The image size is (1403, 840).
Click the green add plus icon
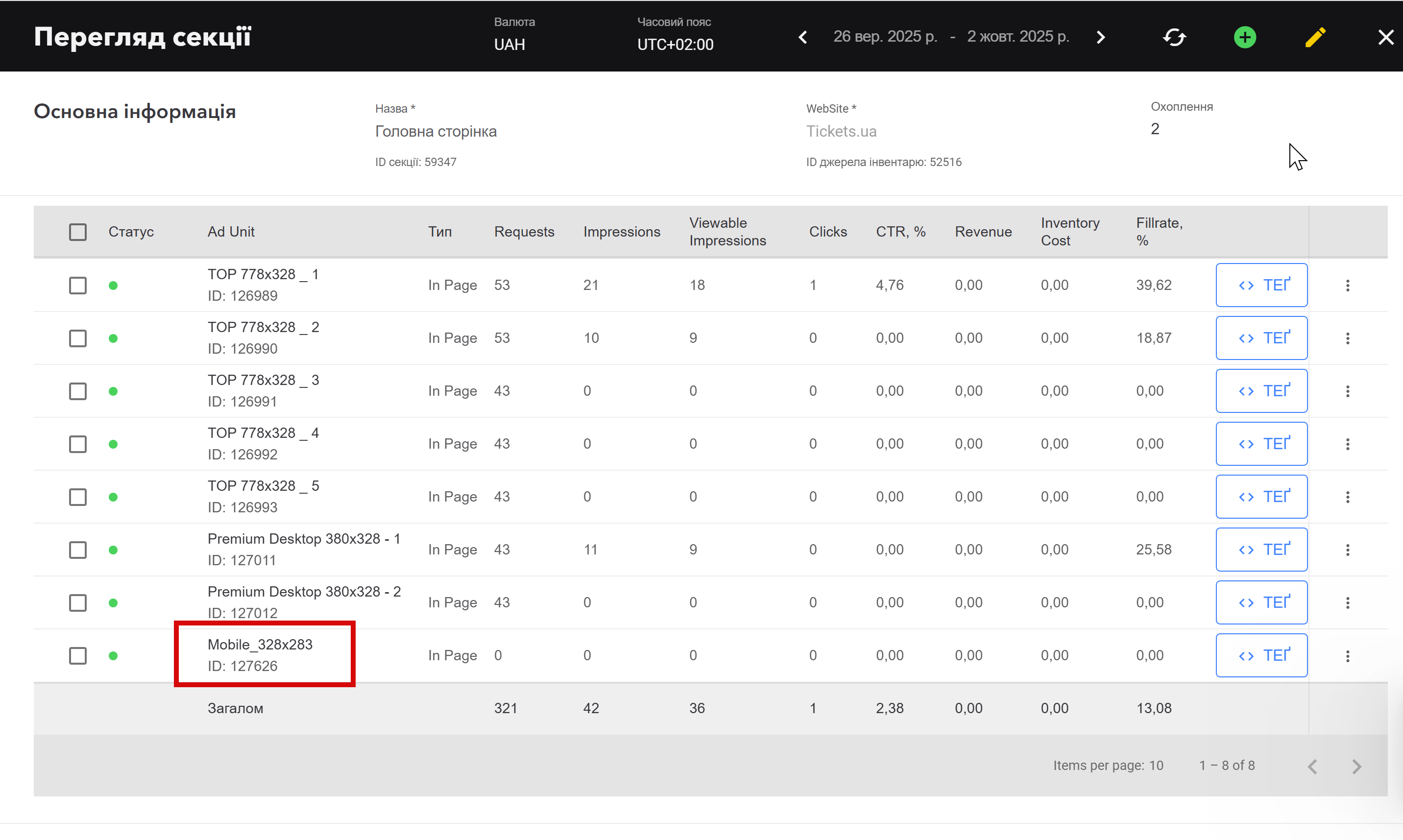1245,37
